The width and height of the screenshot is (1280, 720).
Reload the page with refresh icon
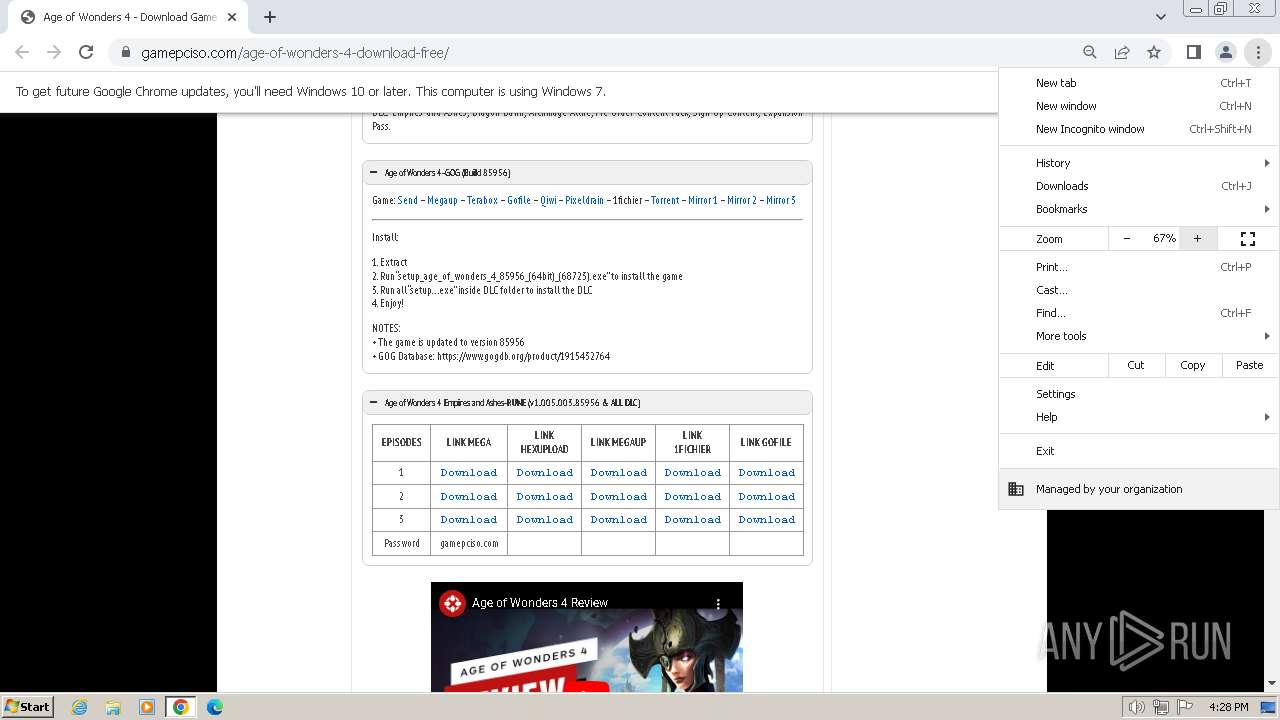(86, 52)
